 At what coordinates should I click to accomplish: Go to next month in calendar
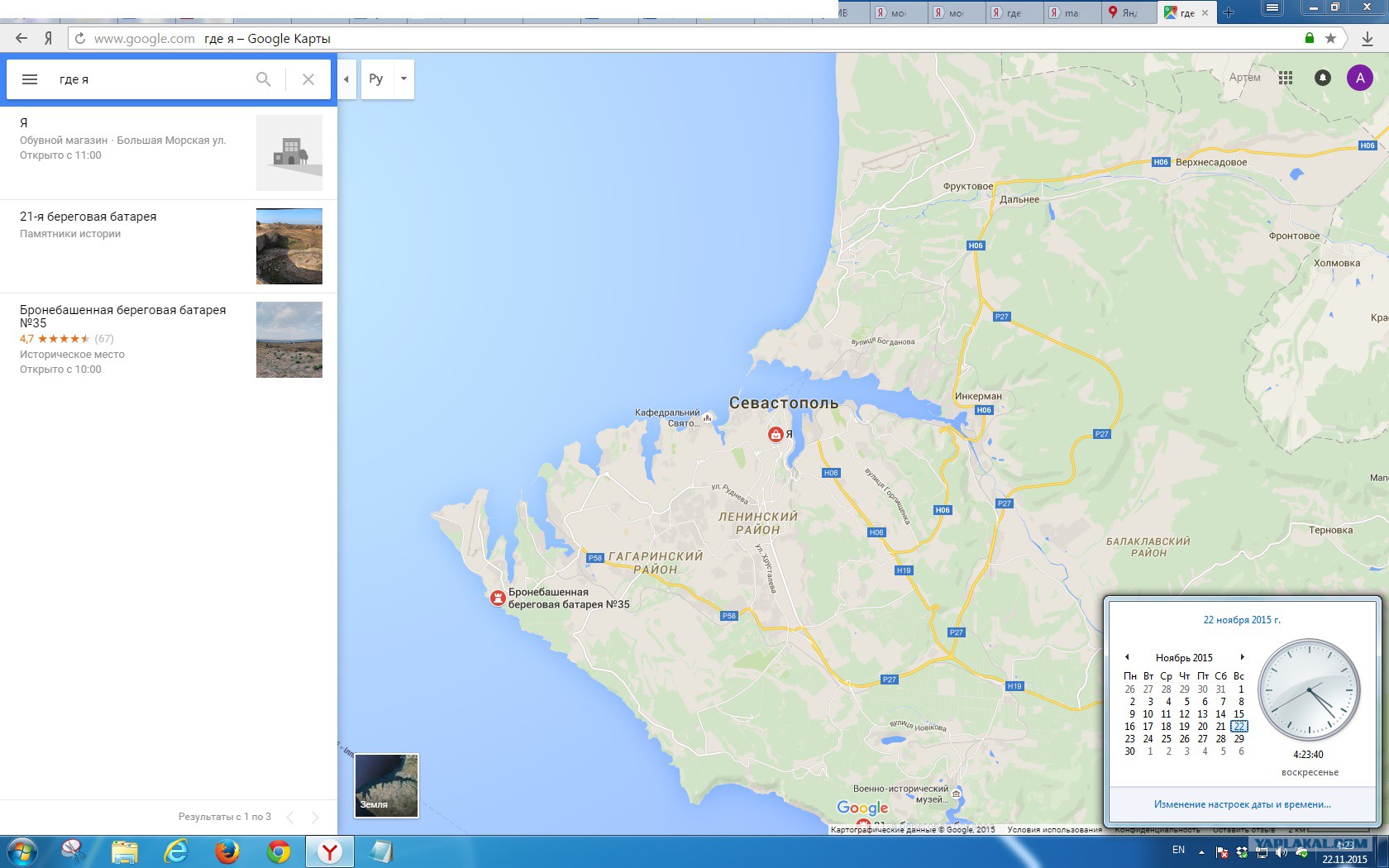pos(1242,657)
